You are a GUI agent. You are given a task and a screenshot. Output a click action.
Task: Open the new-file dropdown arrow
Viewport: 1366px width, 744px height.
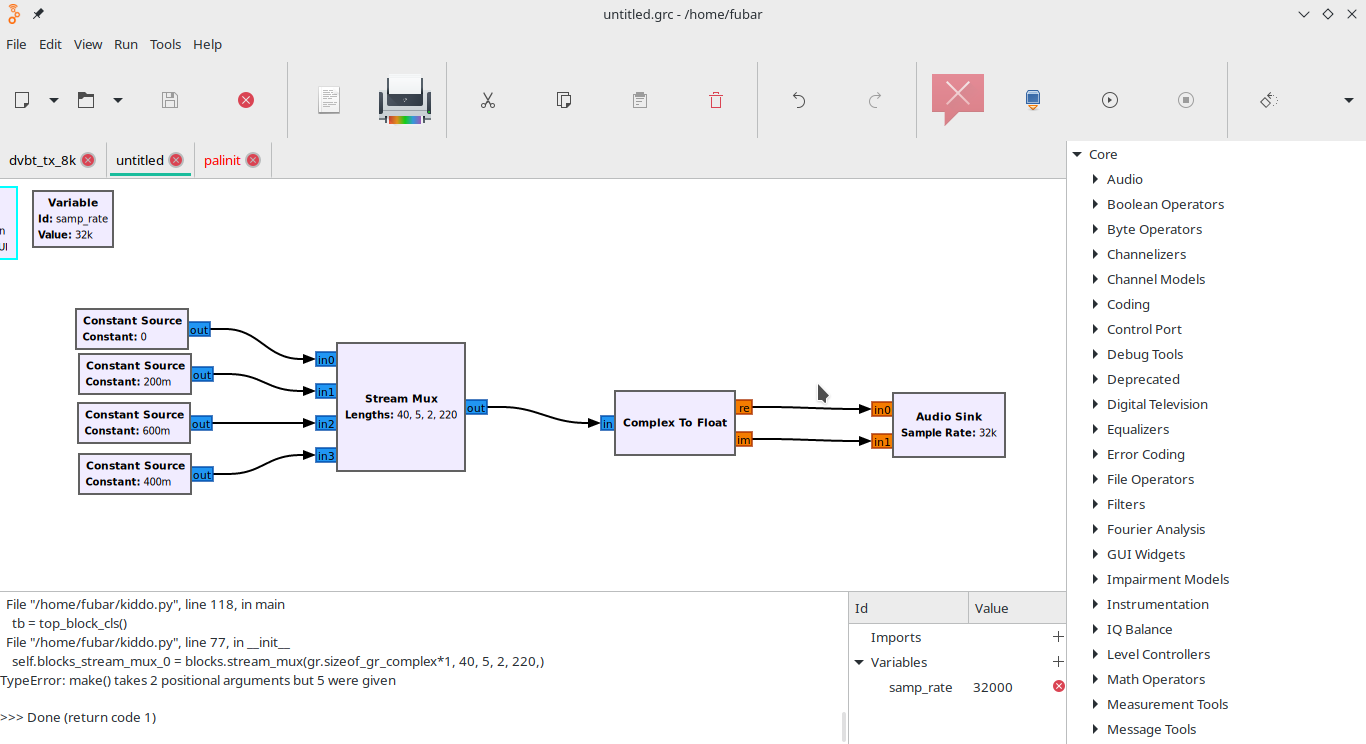(x=53, y=100)
